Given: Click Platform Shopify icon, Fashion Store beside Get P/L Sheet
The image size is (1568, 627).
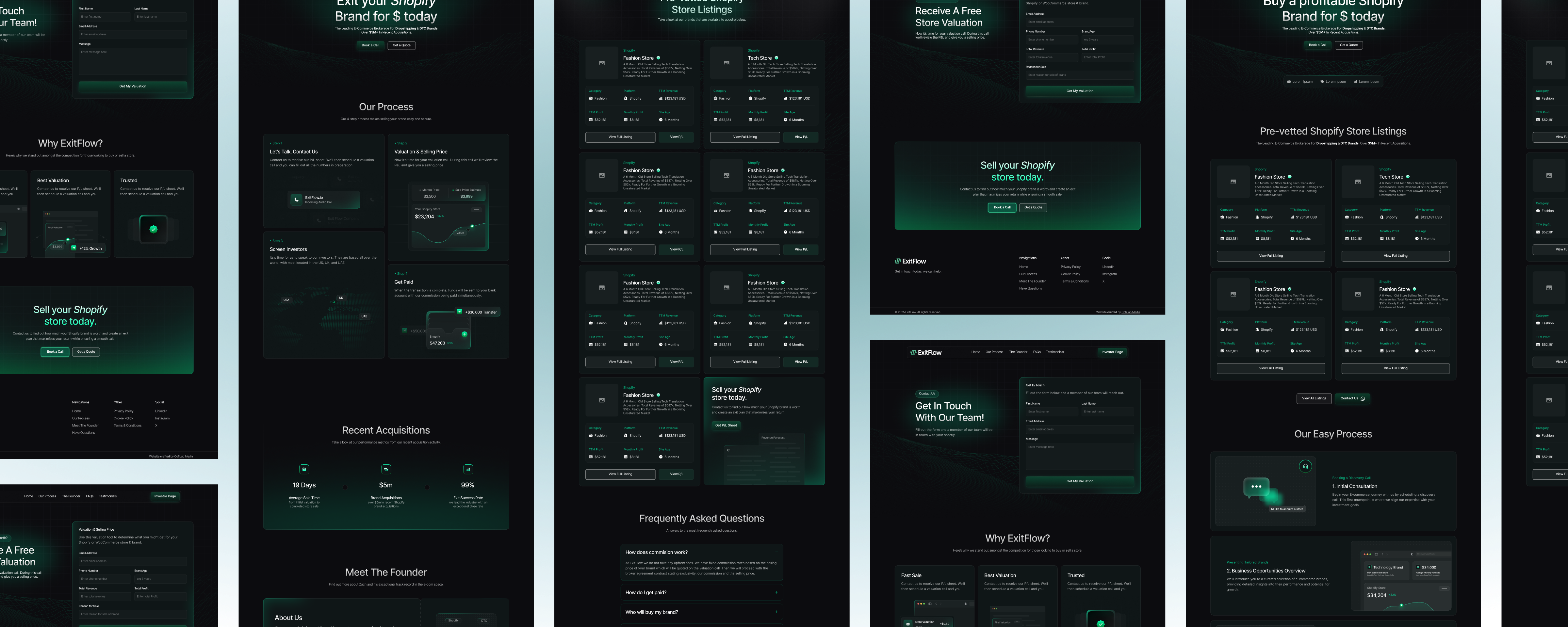Looking at the screenshot, I should (x=626, y=436).
